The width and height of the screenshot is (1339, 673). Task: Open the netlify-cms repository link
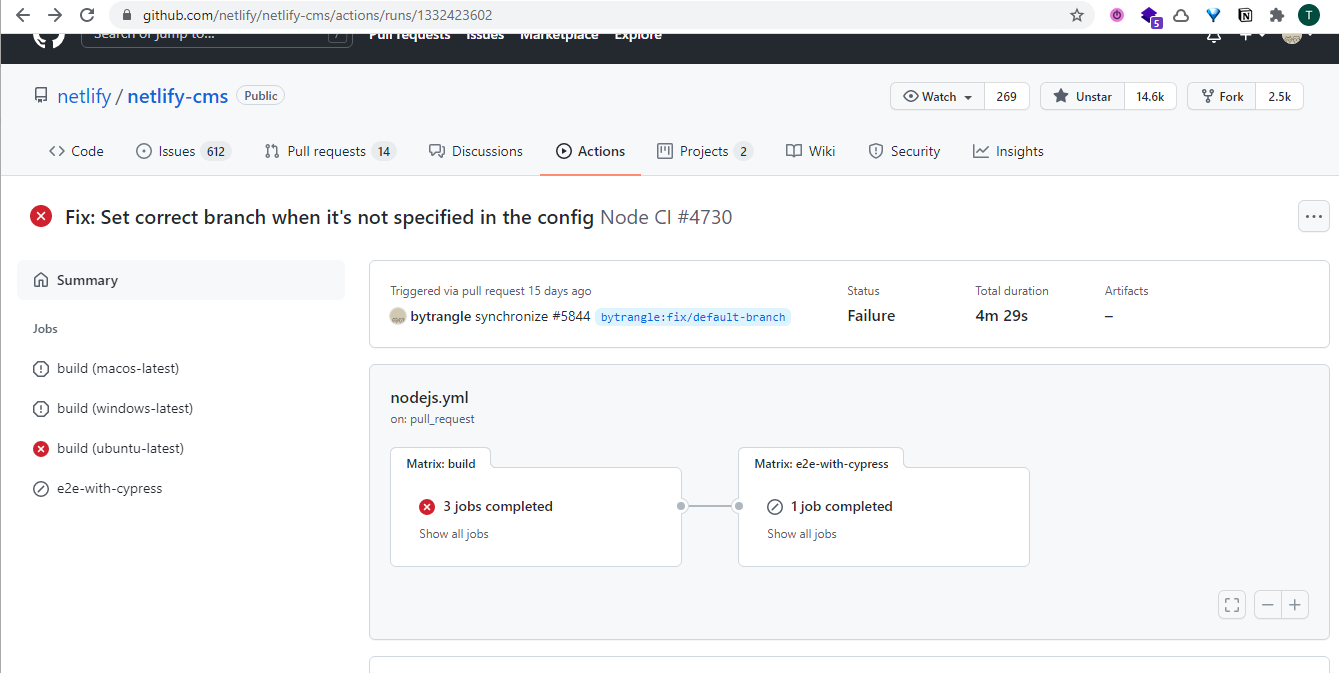pyautogui.click(x=178, y=96)
